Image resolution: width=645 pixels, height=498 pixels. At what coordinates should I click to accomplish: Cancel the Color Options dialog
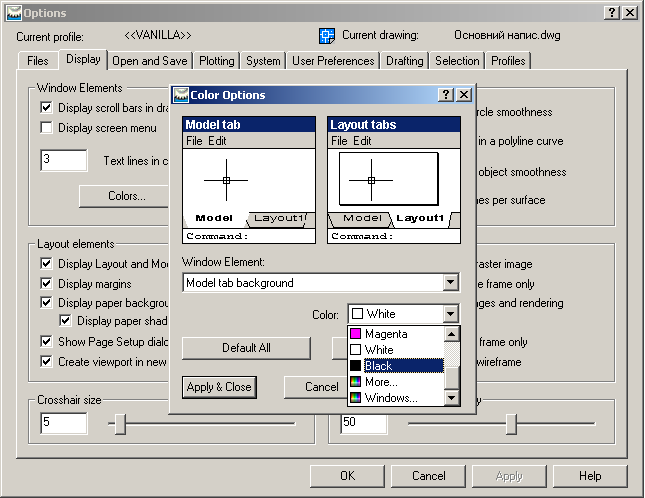pyautogui.click(x=317, y=387)
